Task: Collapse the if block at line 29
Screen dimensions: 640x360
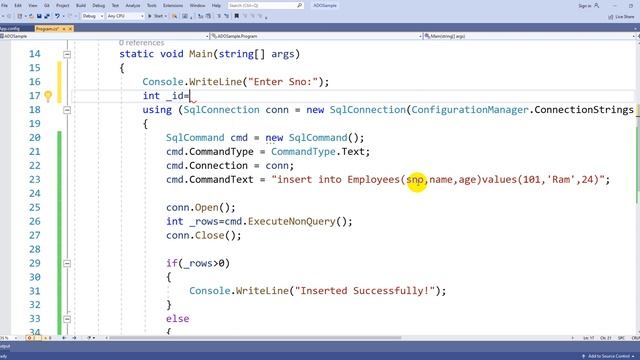Action: tap(67, 264)
